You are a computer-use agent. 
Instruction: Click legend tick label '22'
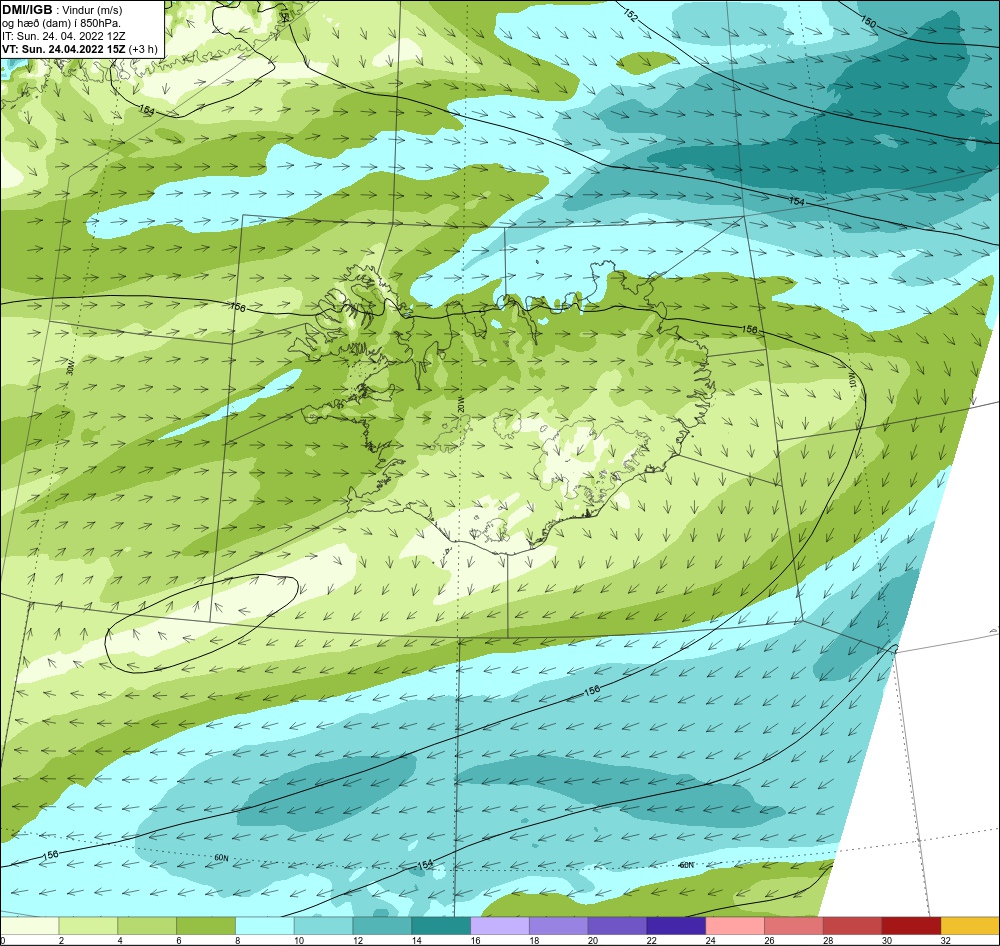point(652,940)
